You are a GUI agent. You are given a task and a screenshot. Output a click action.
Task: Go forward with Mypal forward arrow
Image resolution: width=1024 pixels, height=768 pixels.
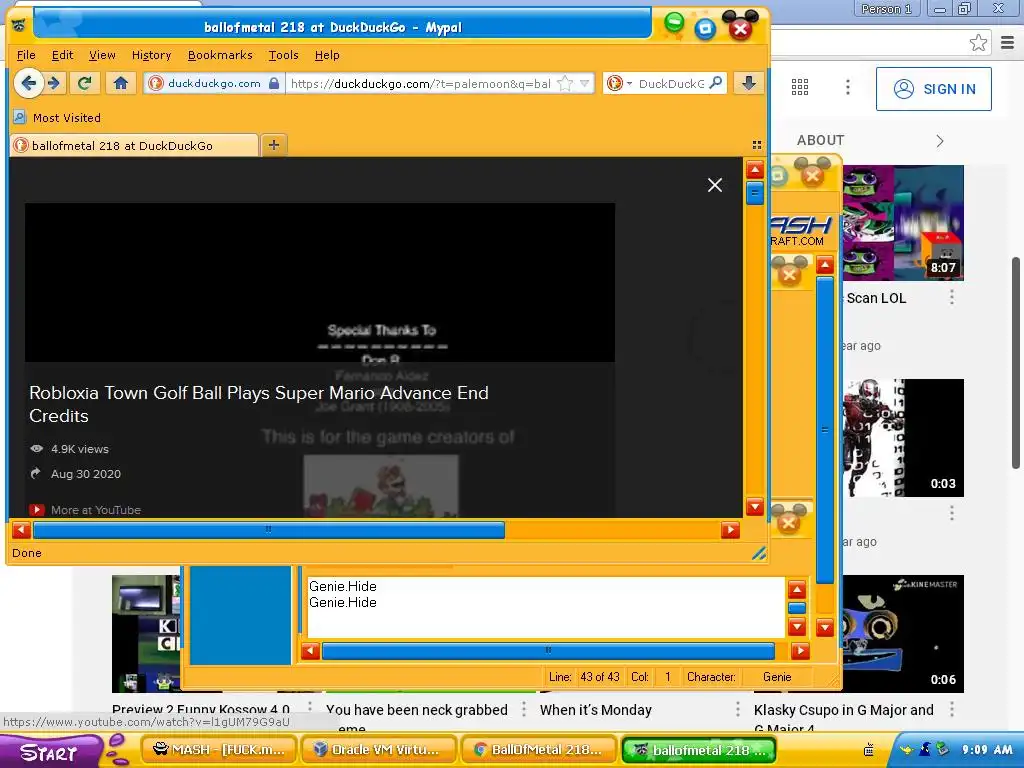click(55, 83)
